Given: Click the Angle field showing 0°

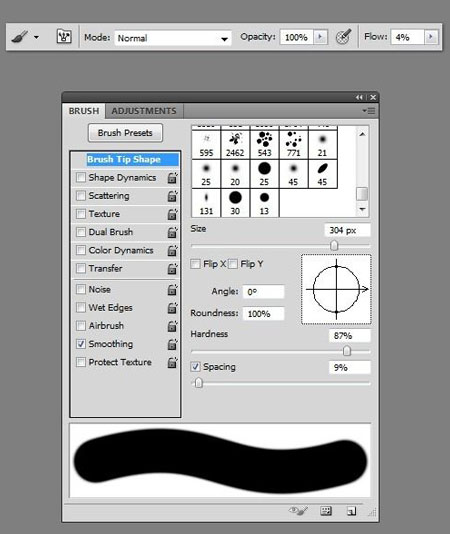Looking at the screenshot, I should click(x=263, y=292).
